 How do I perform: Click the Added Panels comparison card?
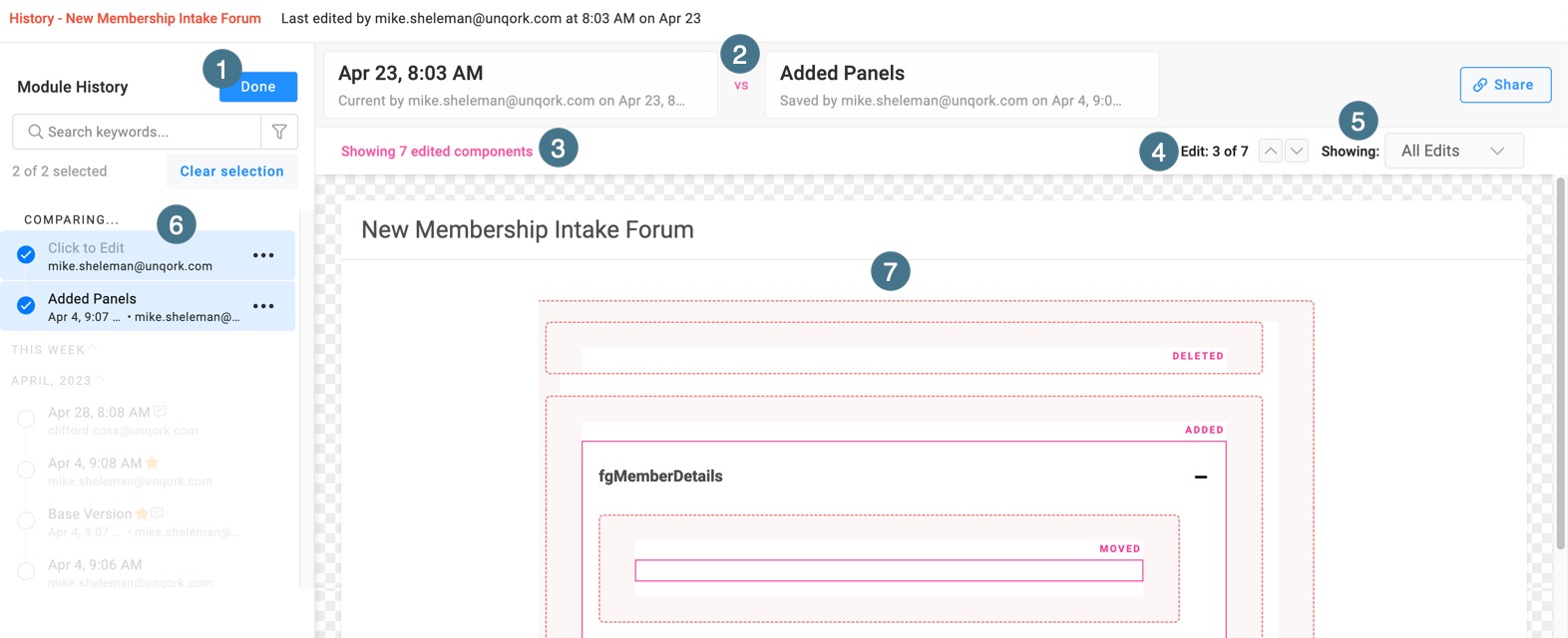click(x=962, y=85)
